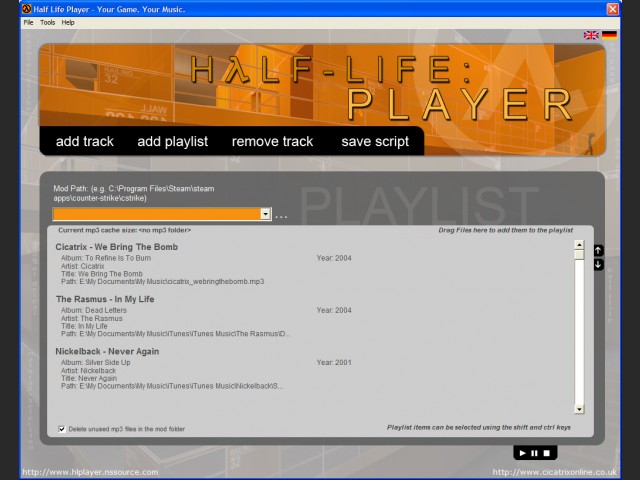The width and height of the screenshot is (640, 480).
Task: Click Year: 2004 on The Rasmus entry
Action: (x=334, y=310)
